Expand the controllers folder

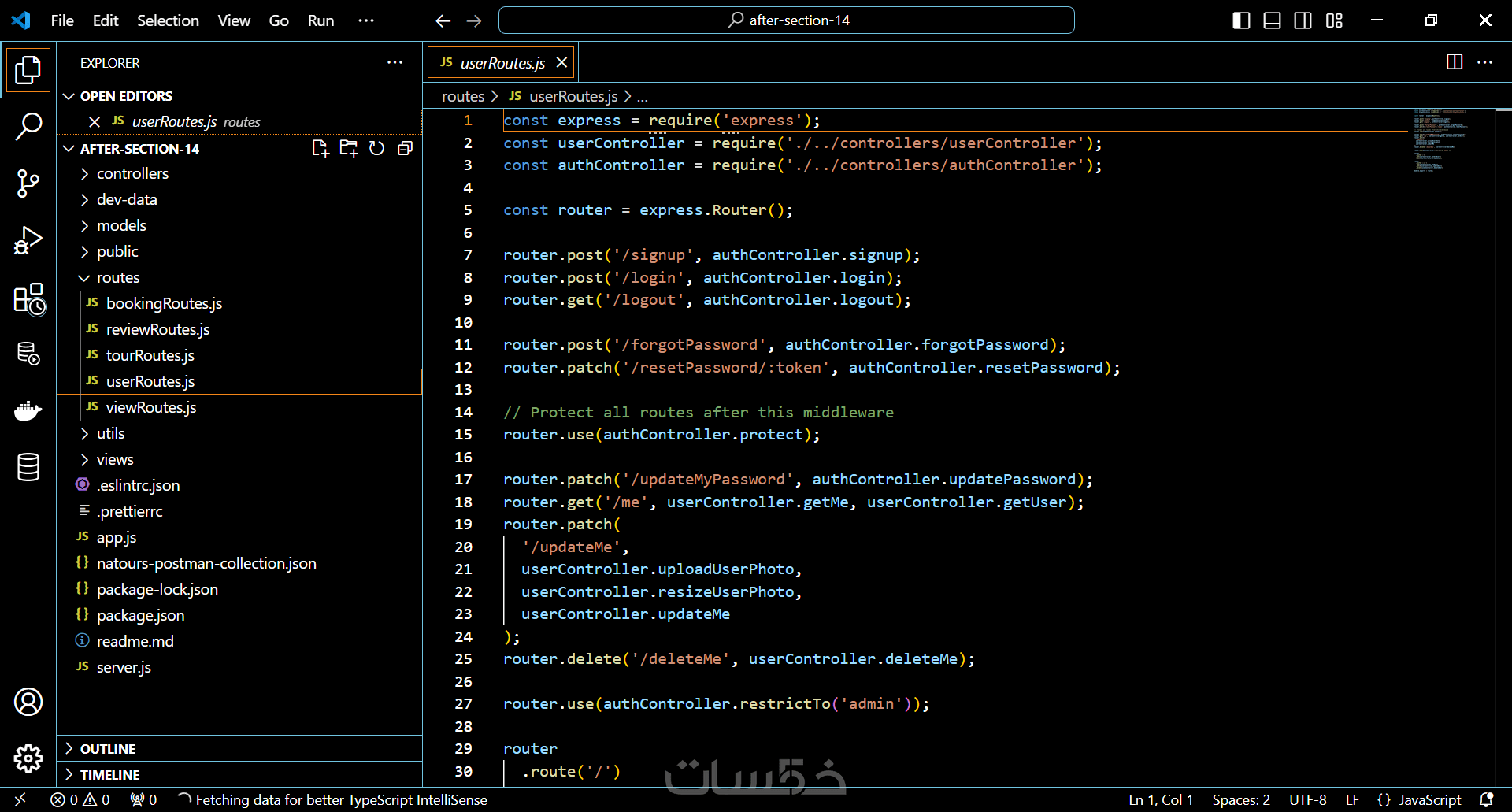click(132, 173)
